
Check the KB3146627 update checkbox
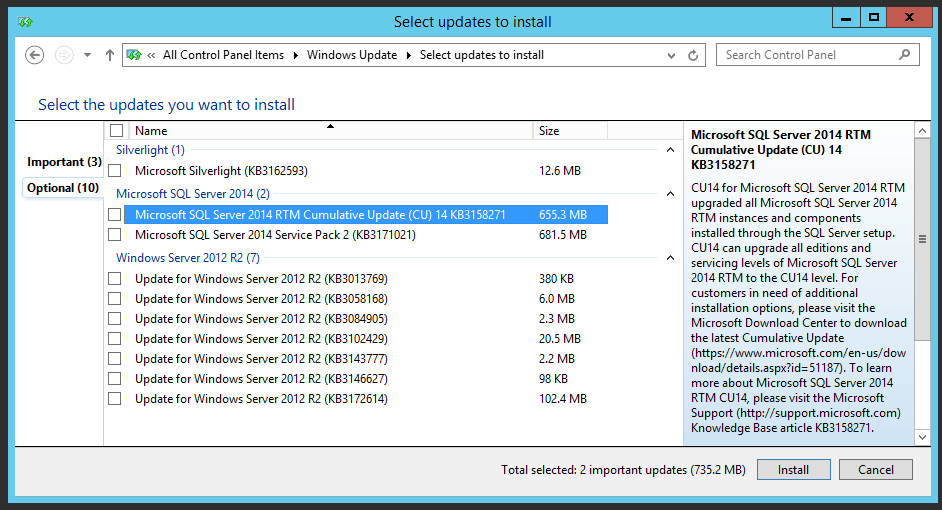pyautogui.click(x=114, y=378)
